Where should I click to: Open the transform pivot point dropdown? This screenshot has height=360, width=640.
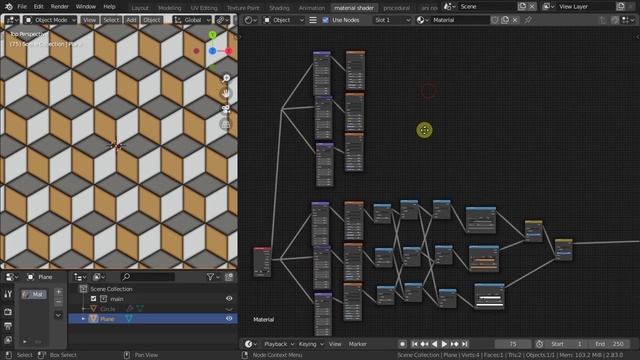click(223, 20)
